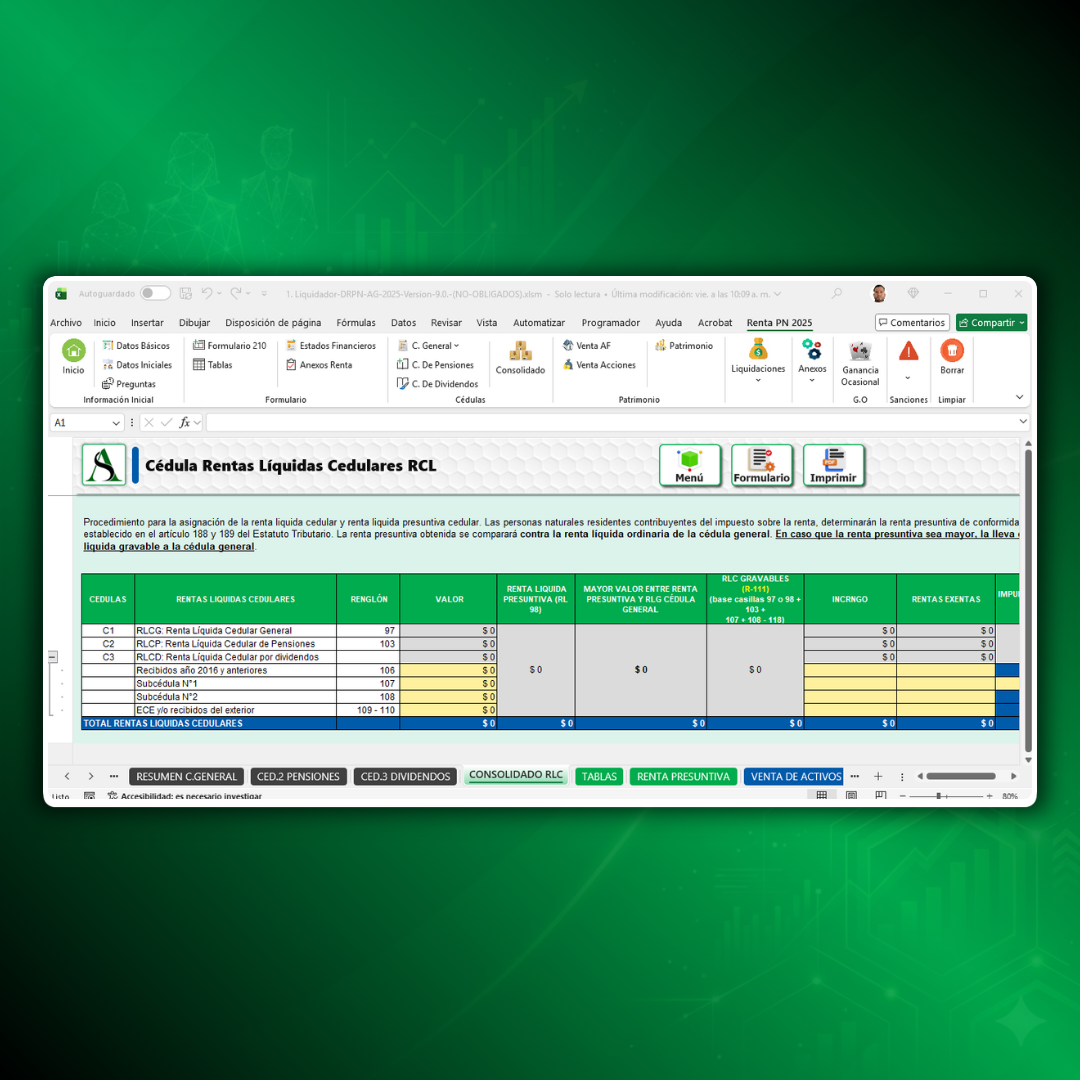Click the Borrar trash icon

coord(952,351)
